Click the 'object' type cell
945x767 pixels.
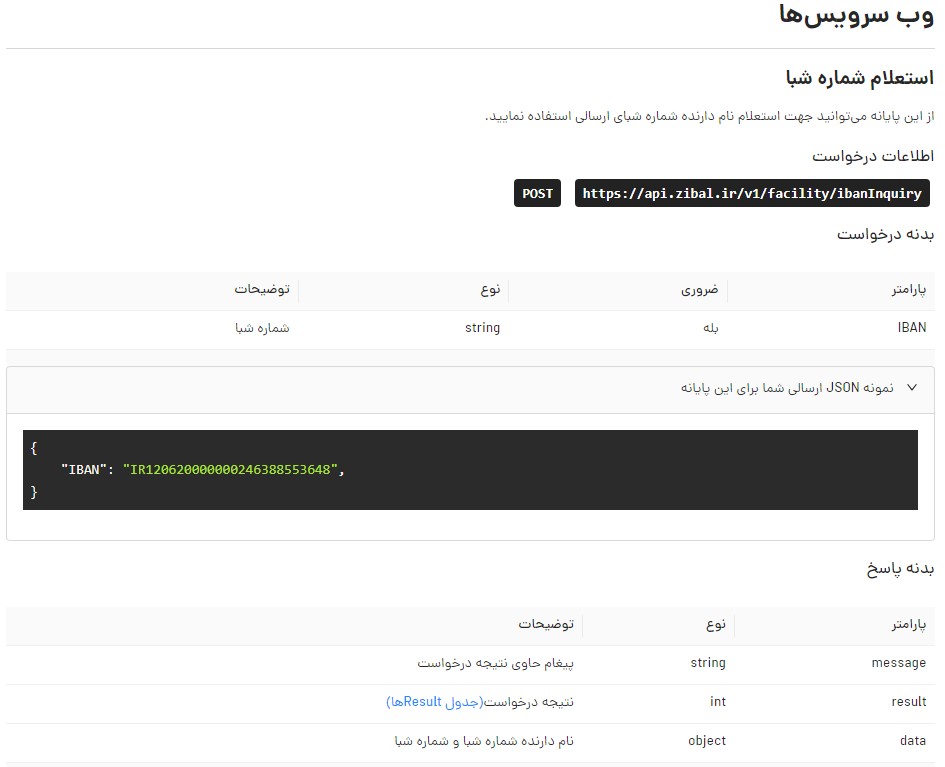coord(707,741)
